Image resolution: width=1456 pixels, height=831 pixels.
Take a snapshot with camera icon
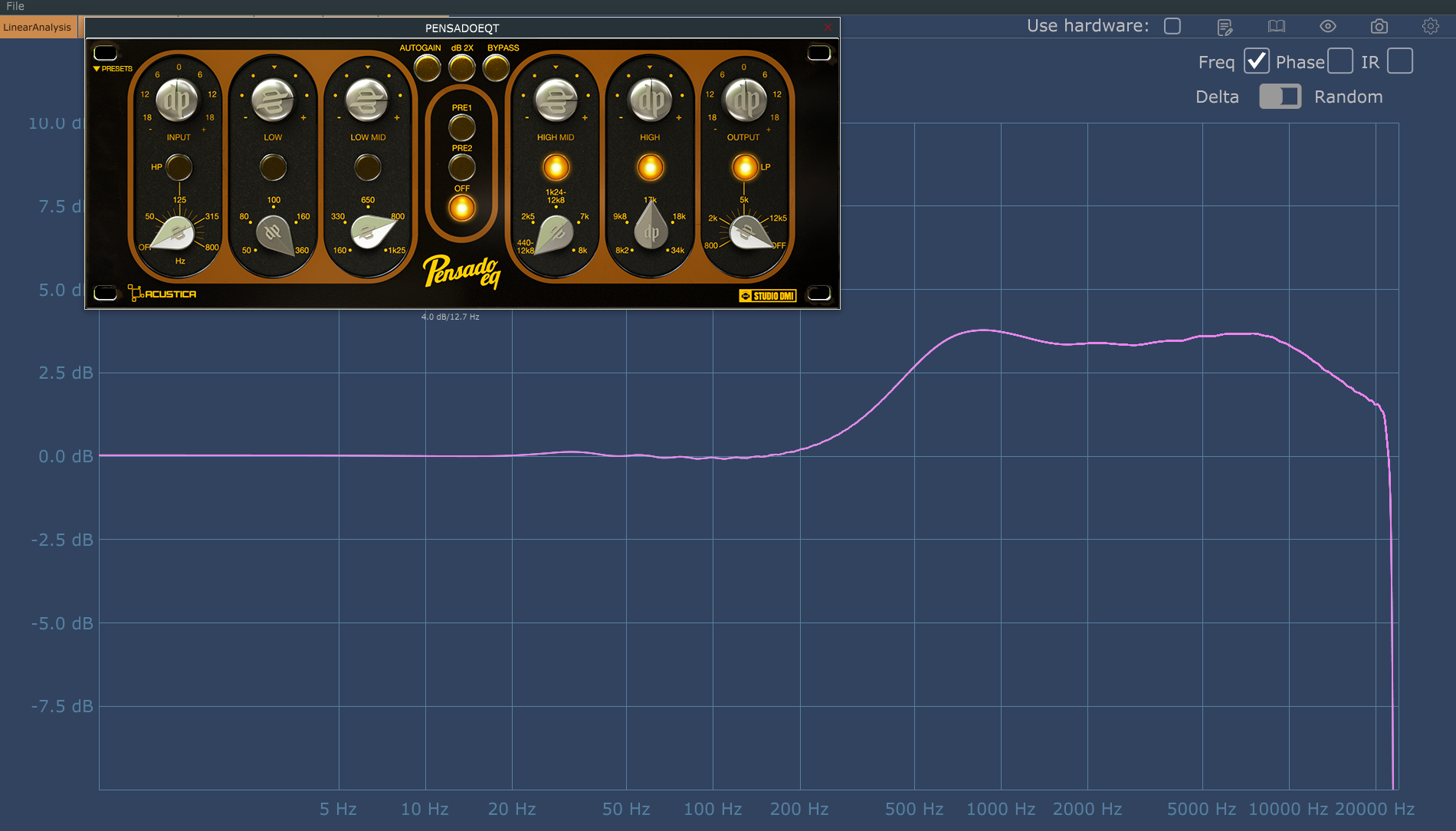pyautogui.click(x=1379, y=26)
